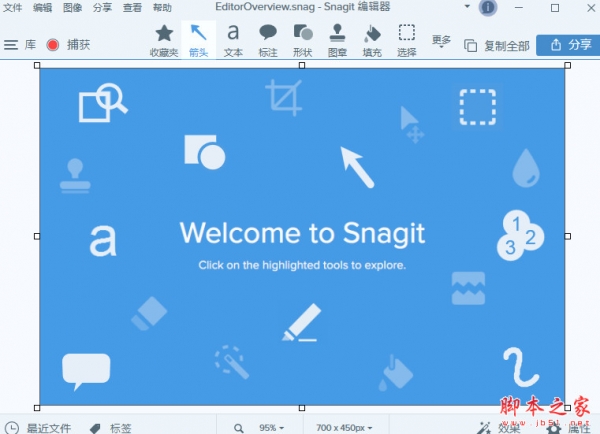Click the letter 'a' text icon on canvas
Screen dimensions: 600x434
tap(103, 241)
